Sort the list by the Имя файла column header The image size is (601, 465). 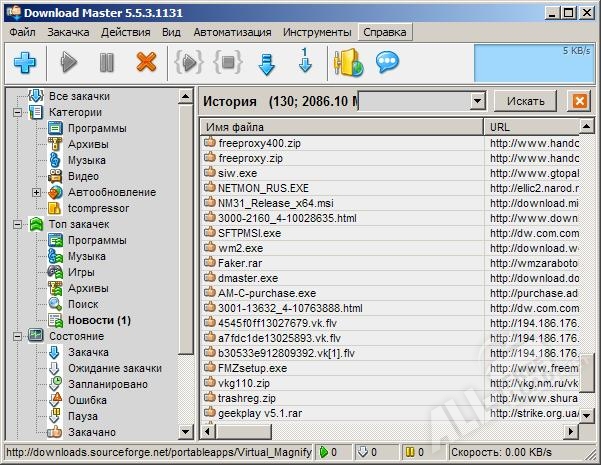pyautogui.click(x=340, y=127)
